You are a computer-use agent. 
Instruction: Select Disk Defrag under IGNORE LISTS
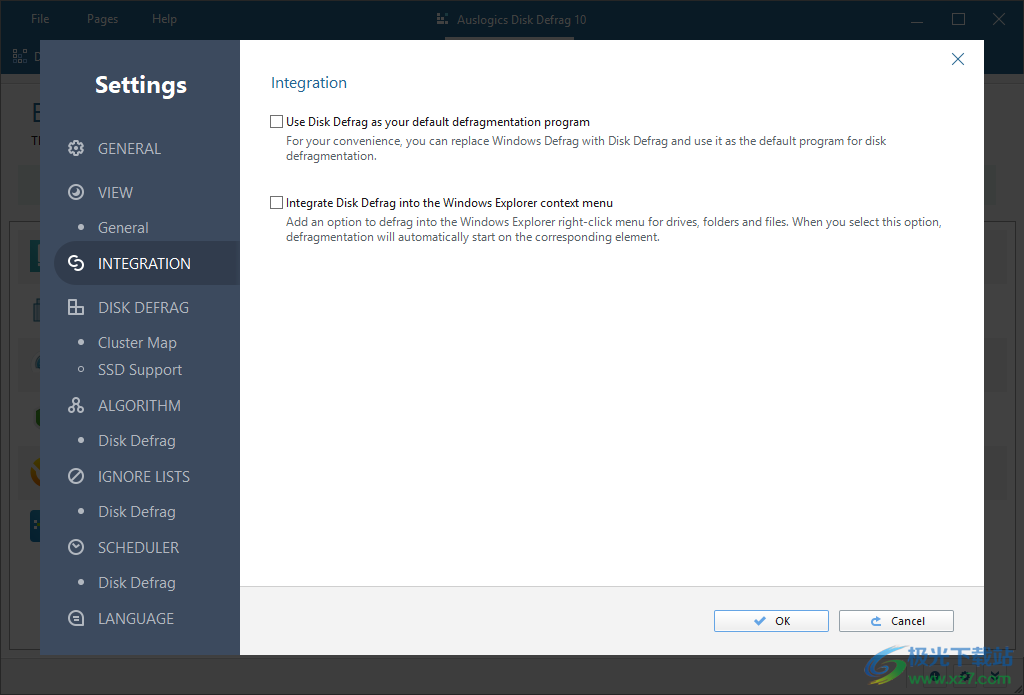(136, 512)
